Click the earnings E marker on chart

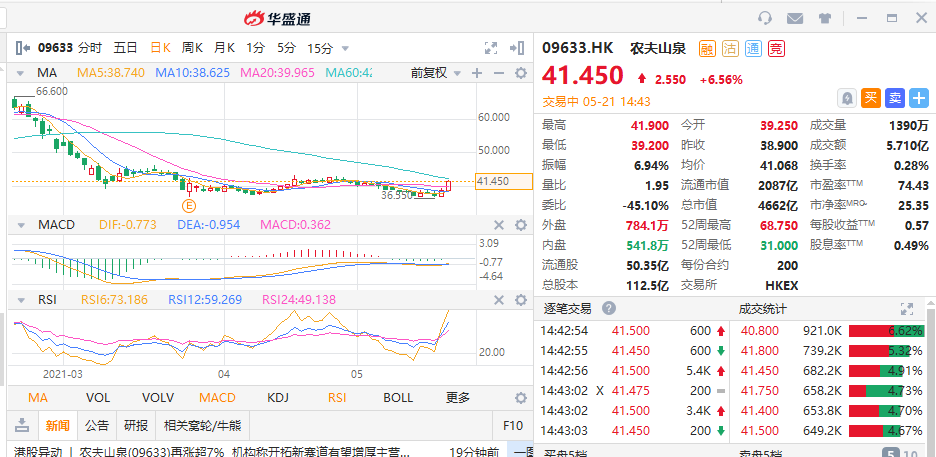click(189, 206)
